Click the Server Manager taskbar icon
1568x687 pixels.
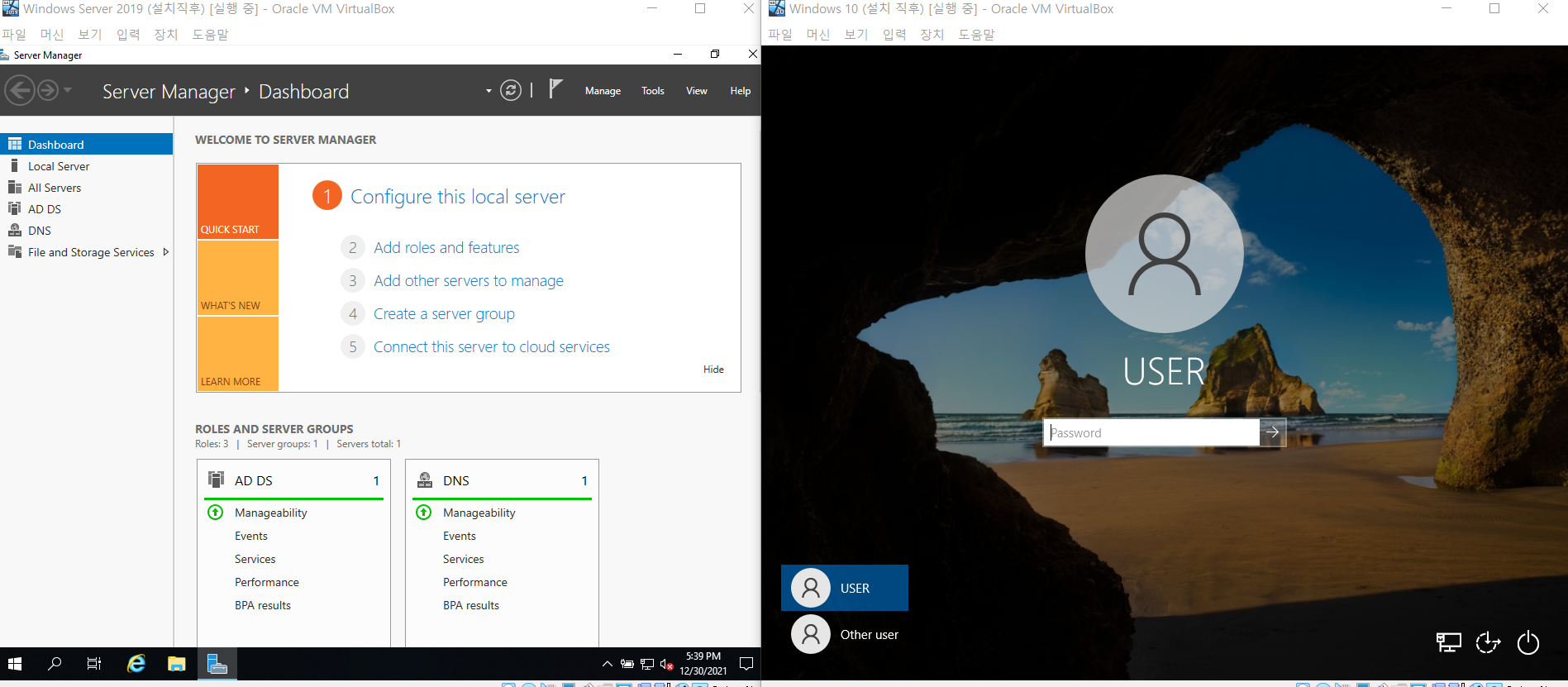[217, 664]
